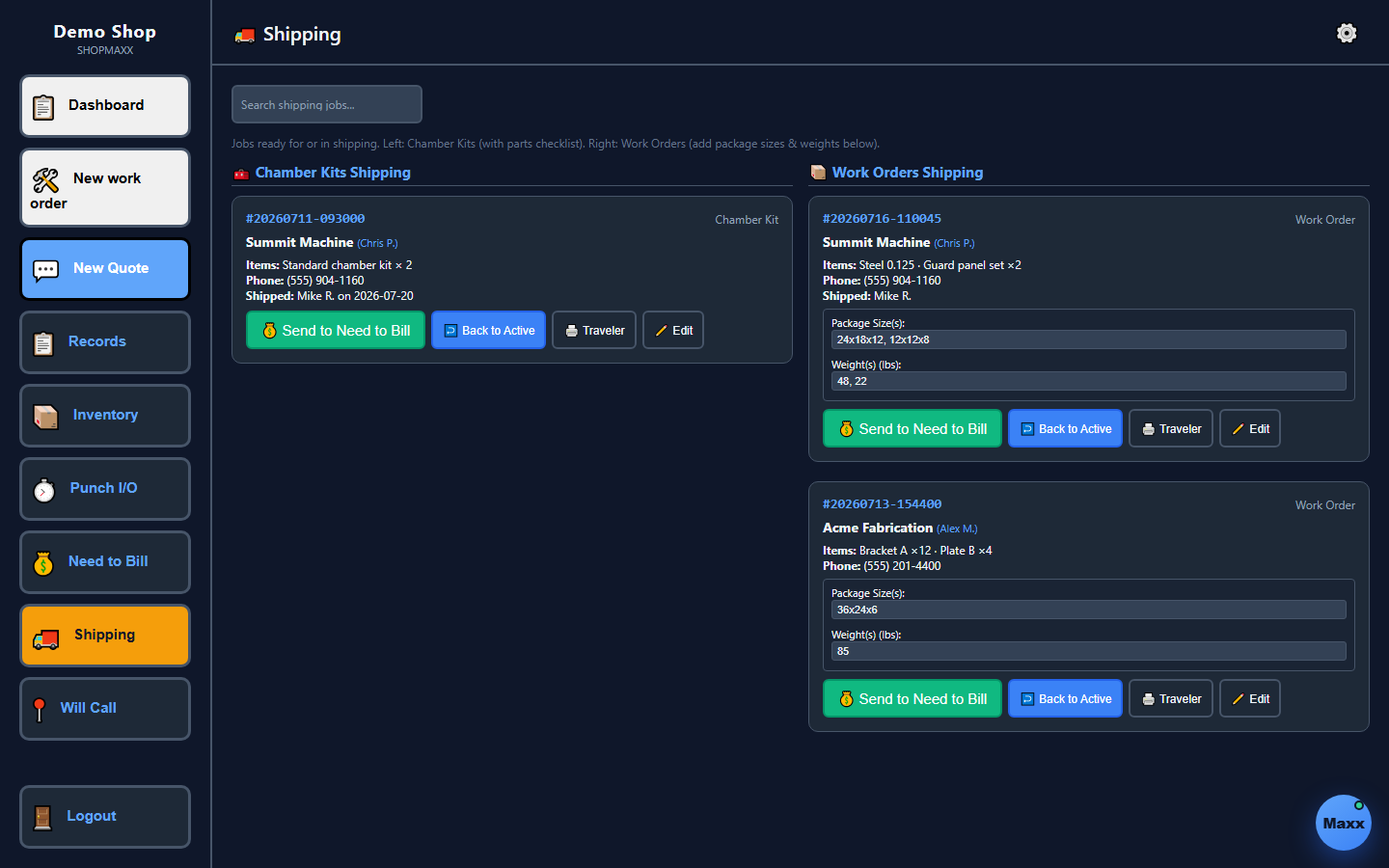This screenshot has height=868, width=1389.
Task: Click 'Bracket A ×12 · Plate B ×4' items text
Action: pyautogui.click(x=925, y=551)
